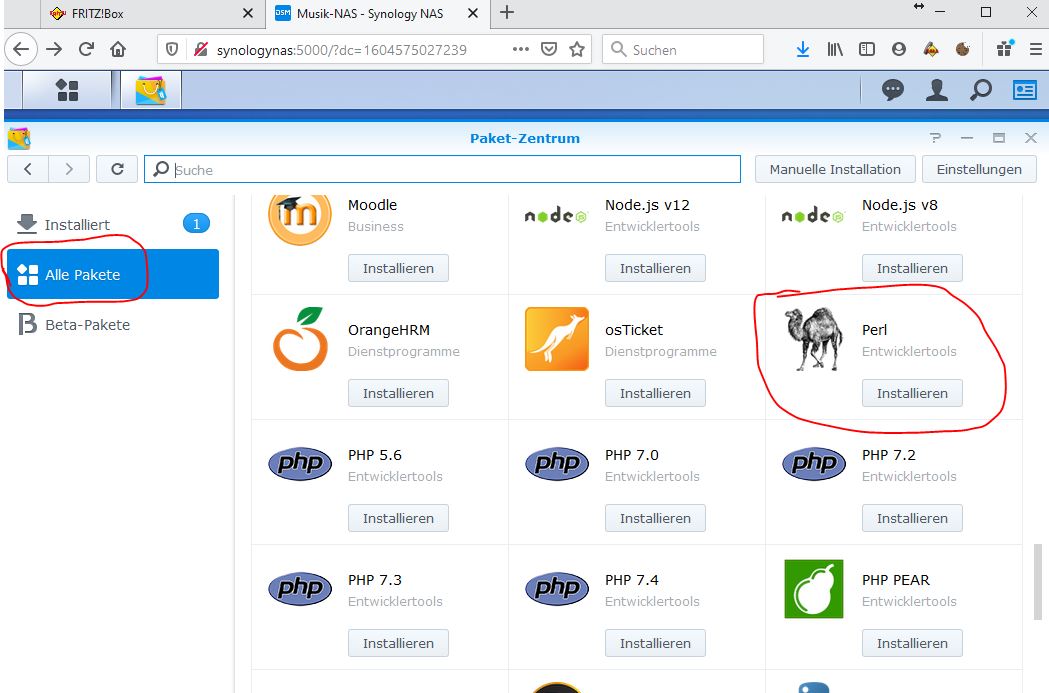Go forward in Paket-Zentrum navigation

[69, 169]
